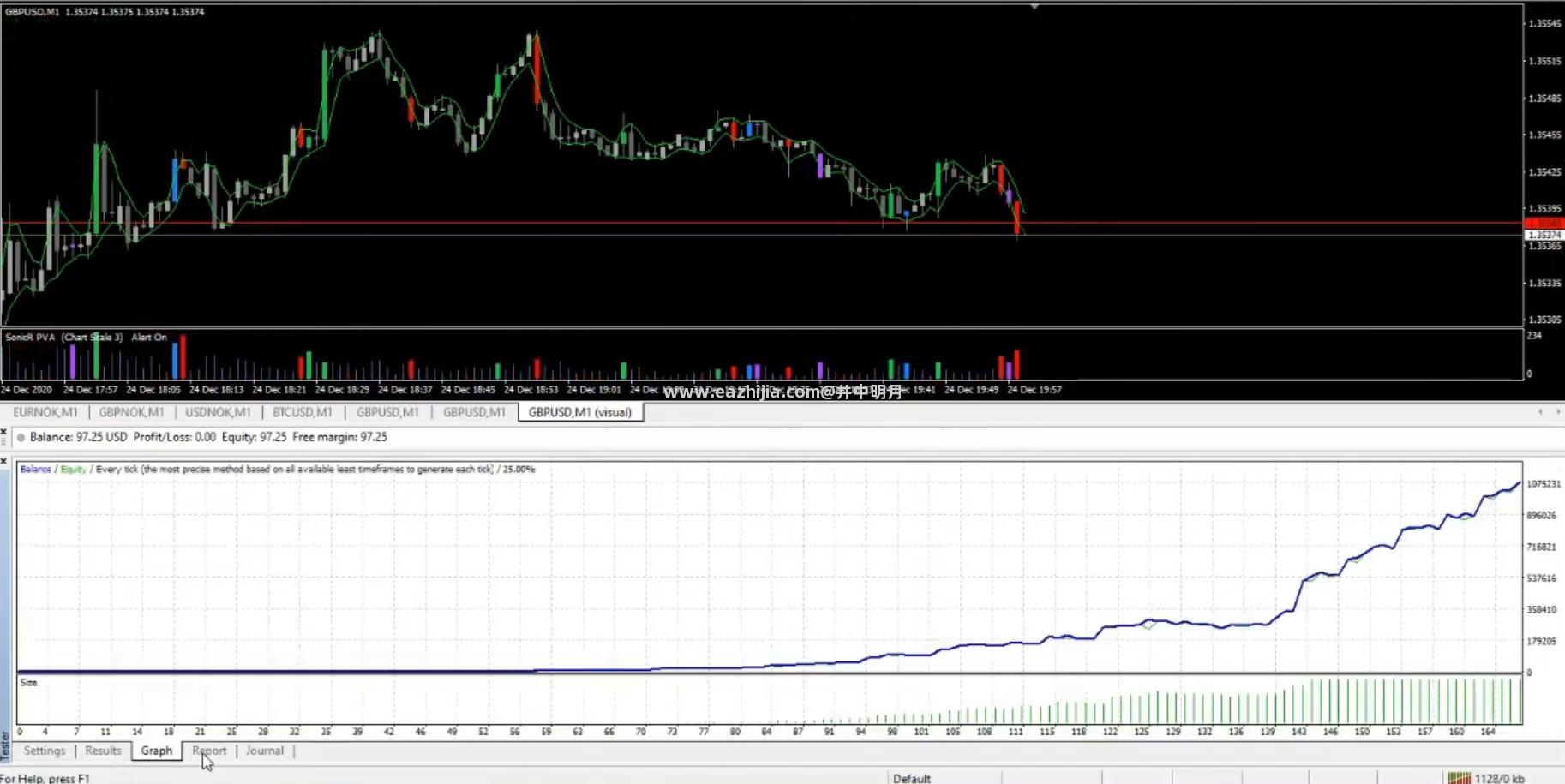This screenshot has height=784, width=1565.
Task: Click the 1.35545 price scale value
Action: 1544,24
